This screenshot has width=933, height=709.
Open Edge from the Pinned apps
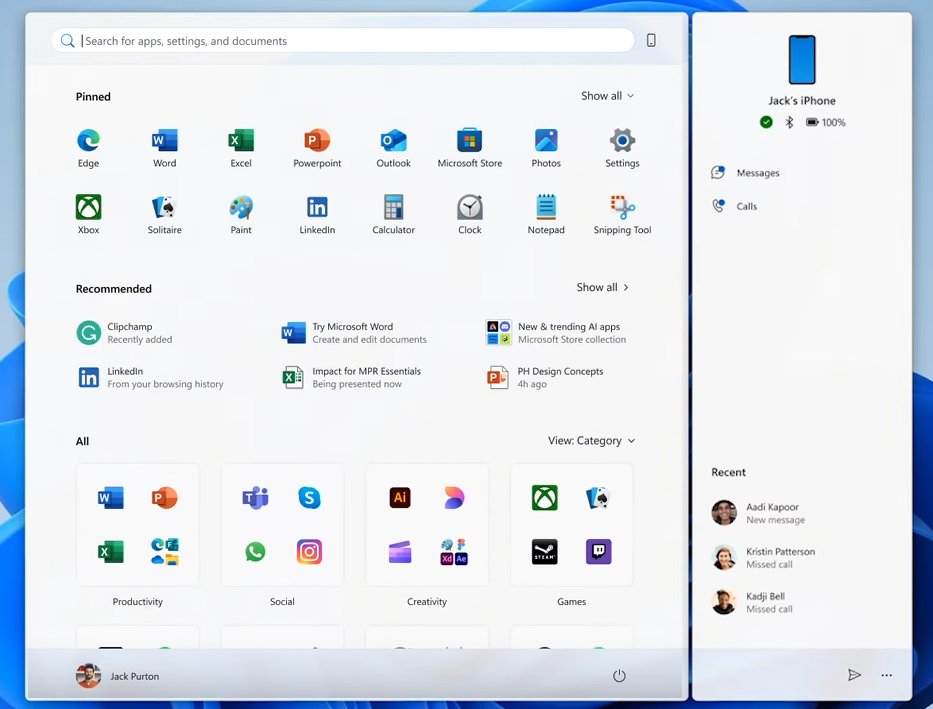88,148
